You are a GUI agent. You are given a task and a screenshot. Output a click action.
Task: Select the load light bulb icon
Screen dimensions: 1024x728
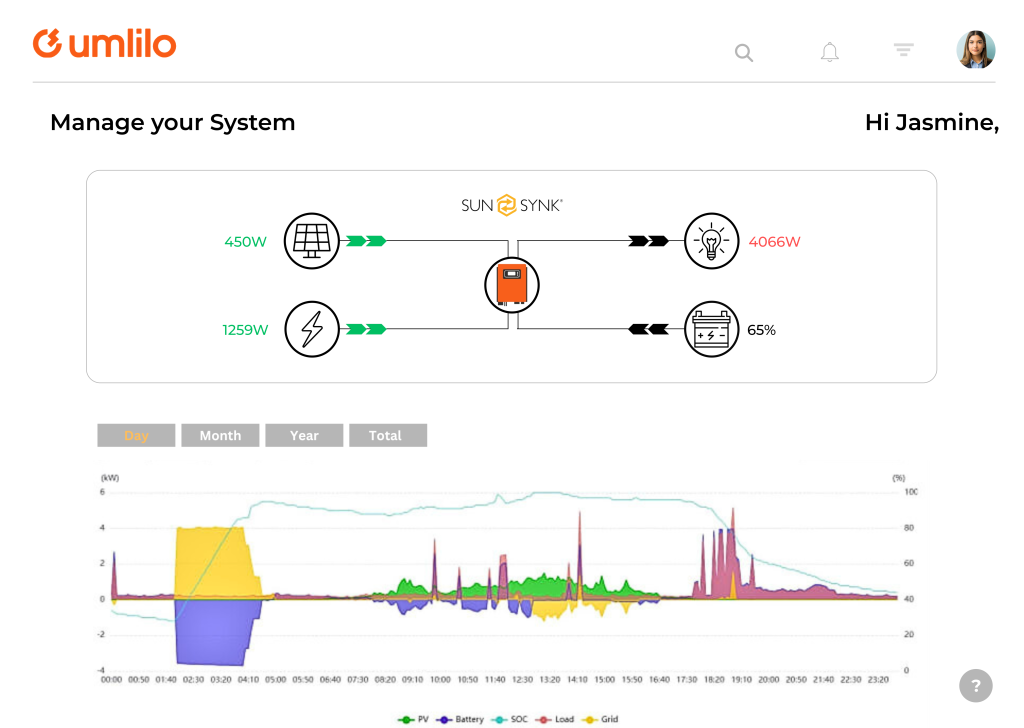(711, 241)
